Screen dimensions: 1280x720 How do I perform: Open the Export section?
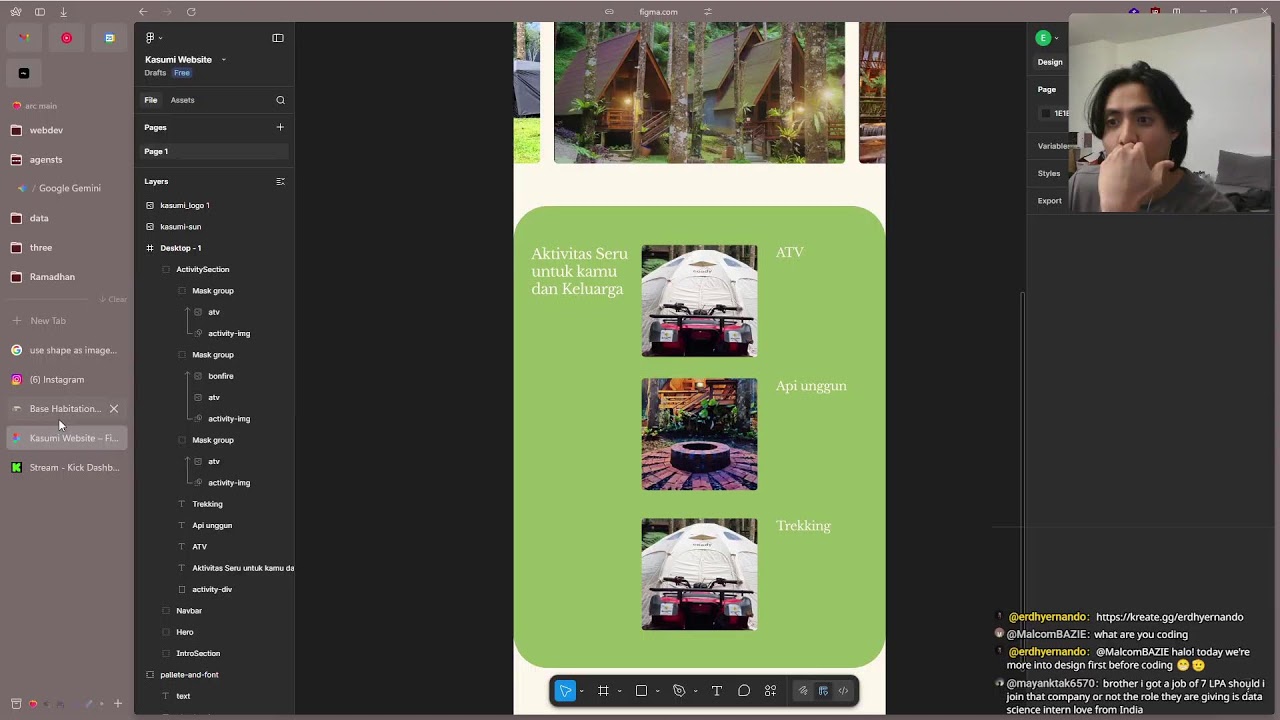[1049, 201]
